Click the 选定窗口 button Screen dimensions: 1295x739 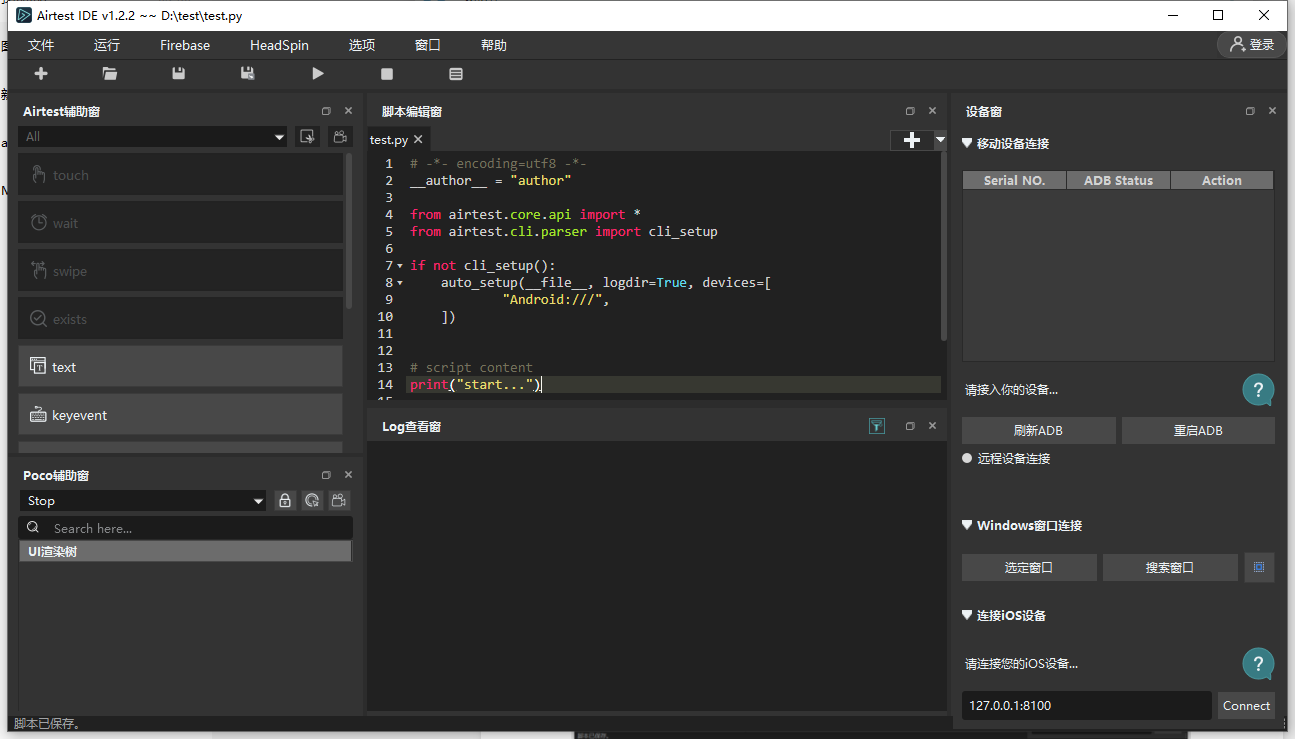coord(1029,567)
